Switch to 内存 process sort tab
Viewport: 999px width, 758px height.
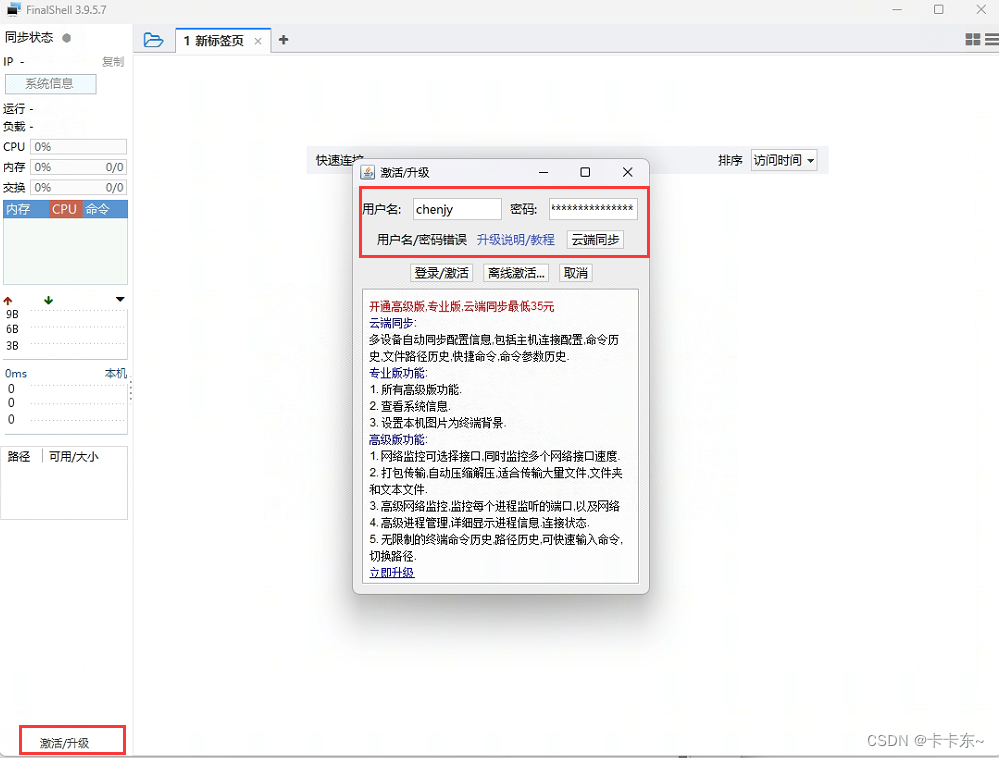pyautogui.click(x=25, y=209)
